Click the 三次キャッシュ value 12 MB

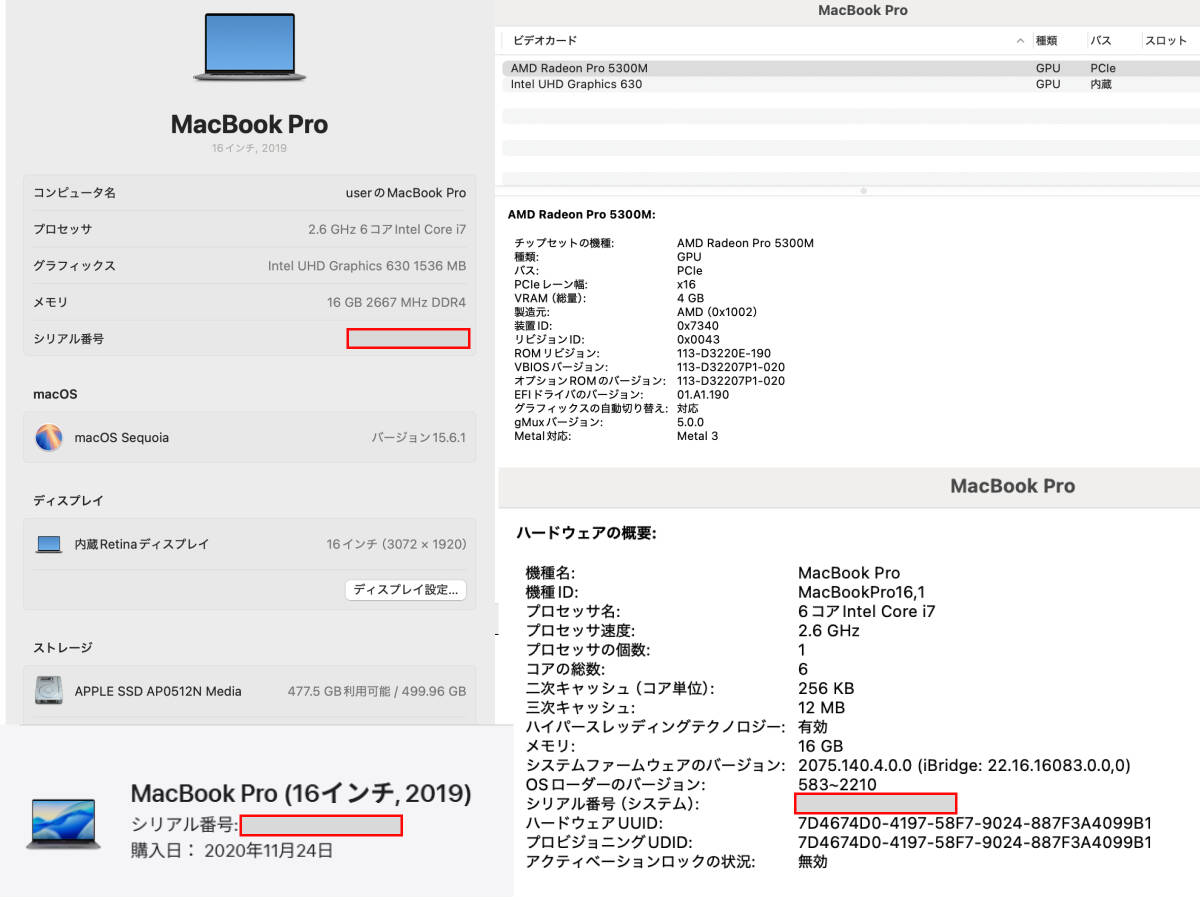click(821, 708)
